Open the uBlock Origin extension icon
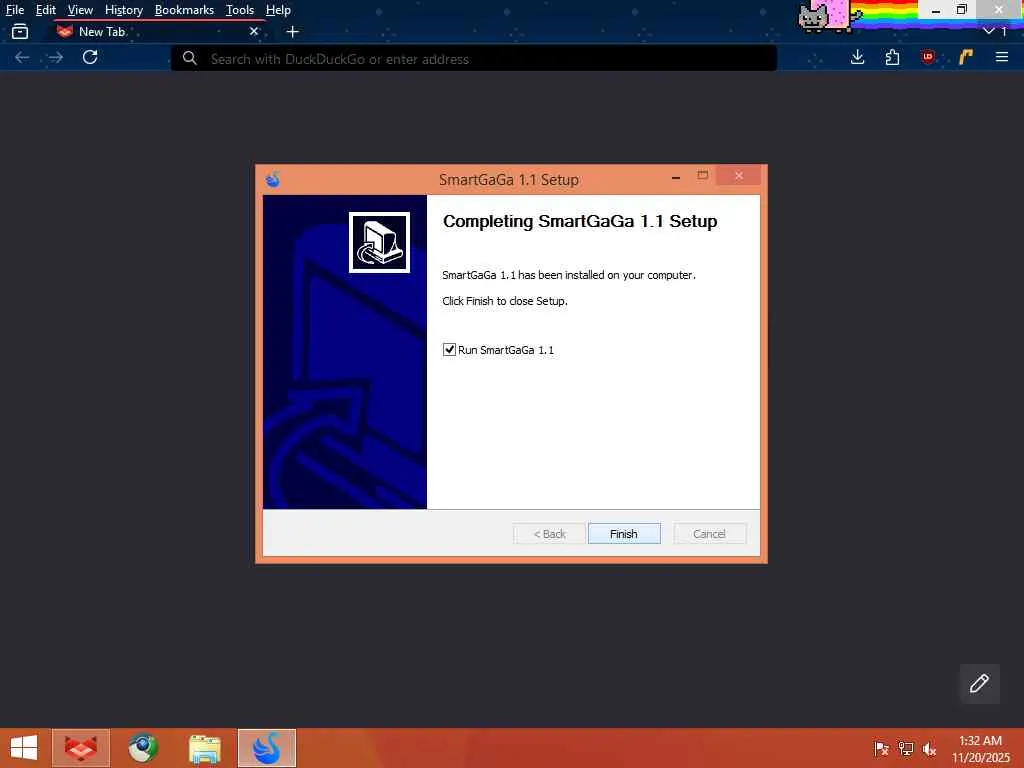1024x768 pixels. pos(928,57)
